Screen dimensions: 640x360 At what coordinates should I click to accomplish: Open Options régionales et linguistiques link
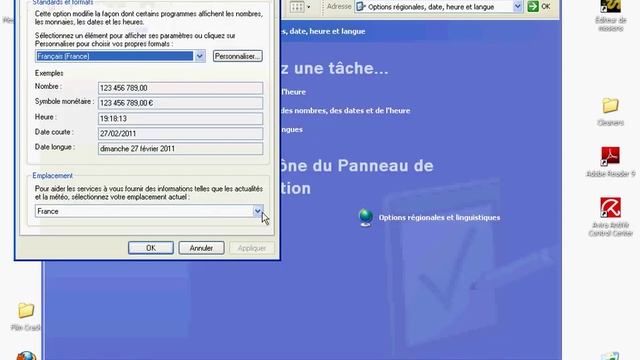click(x=439, y=218)
